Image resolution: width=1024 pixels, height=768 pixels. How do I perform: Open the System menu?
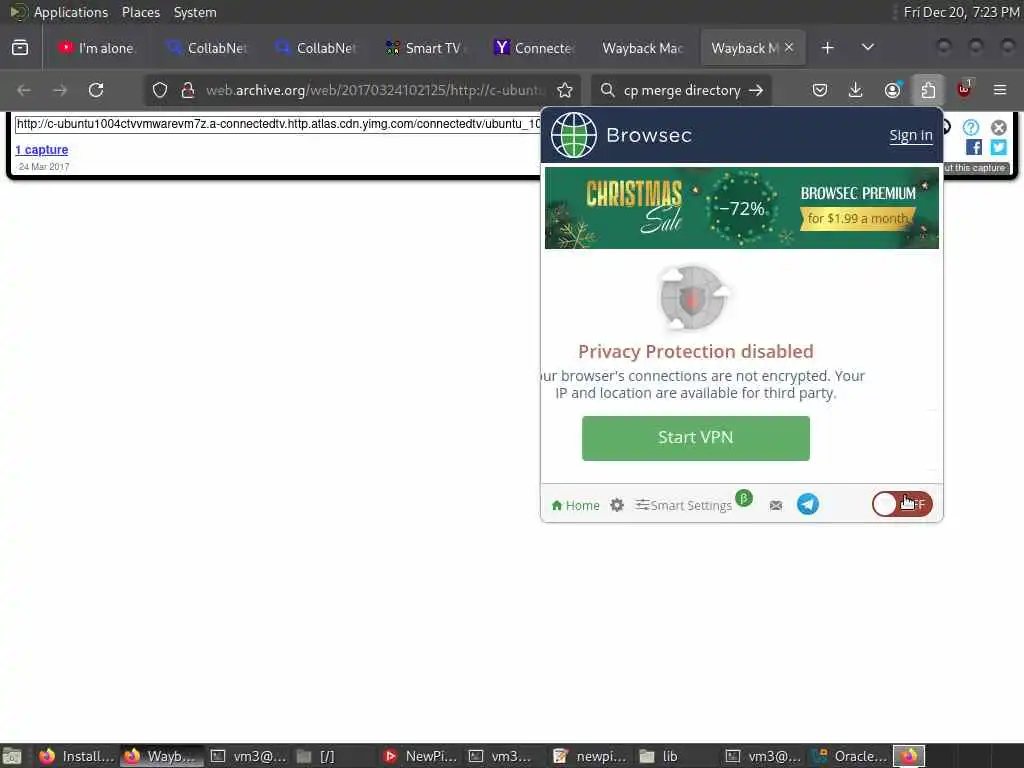(x=195, y=12)
